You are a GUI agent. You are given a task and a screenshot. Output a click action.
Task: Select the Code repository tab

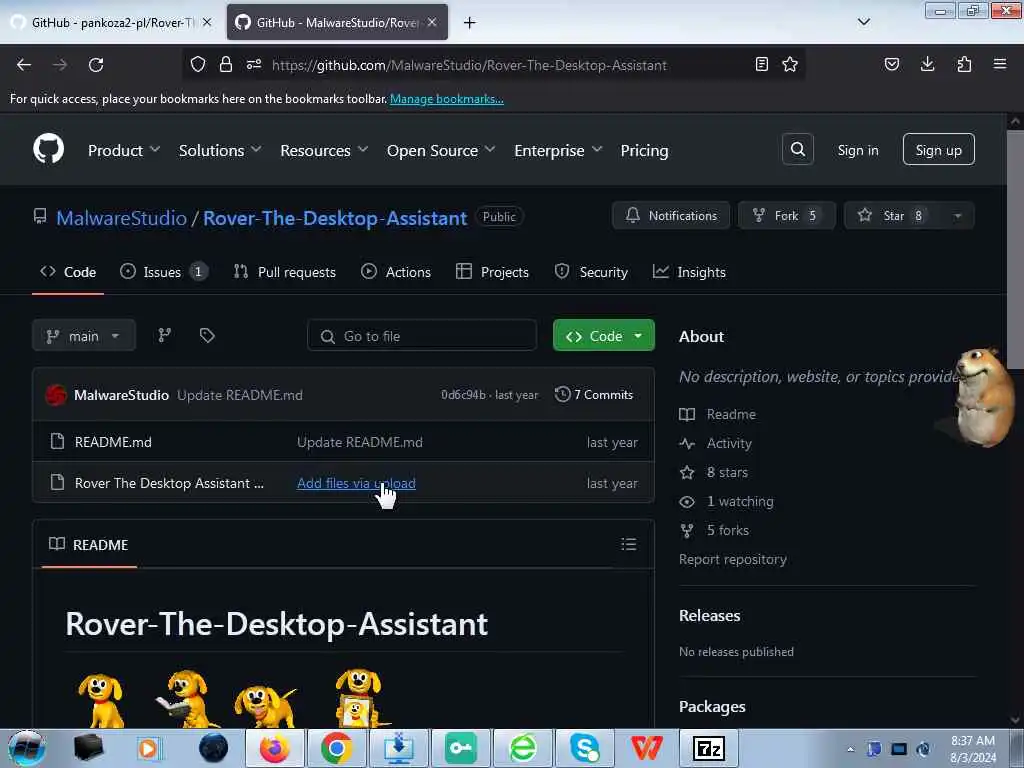pos(68,272)
